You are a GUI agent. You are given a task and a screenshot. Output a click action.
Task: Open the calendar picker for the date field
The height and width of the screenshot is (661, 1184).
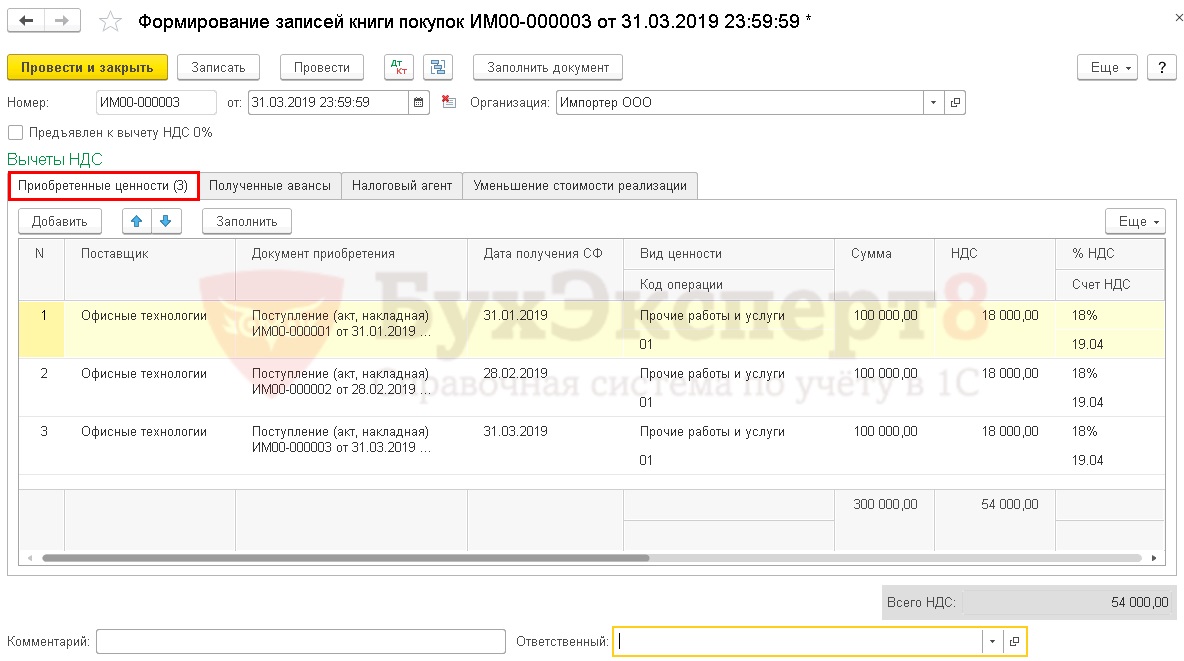click(420, 102)
